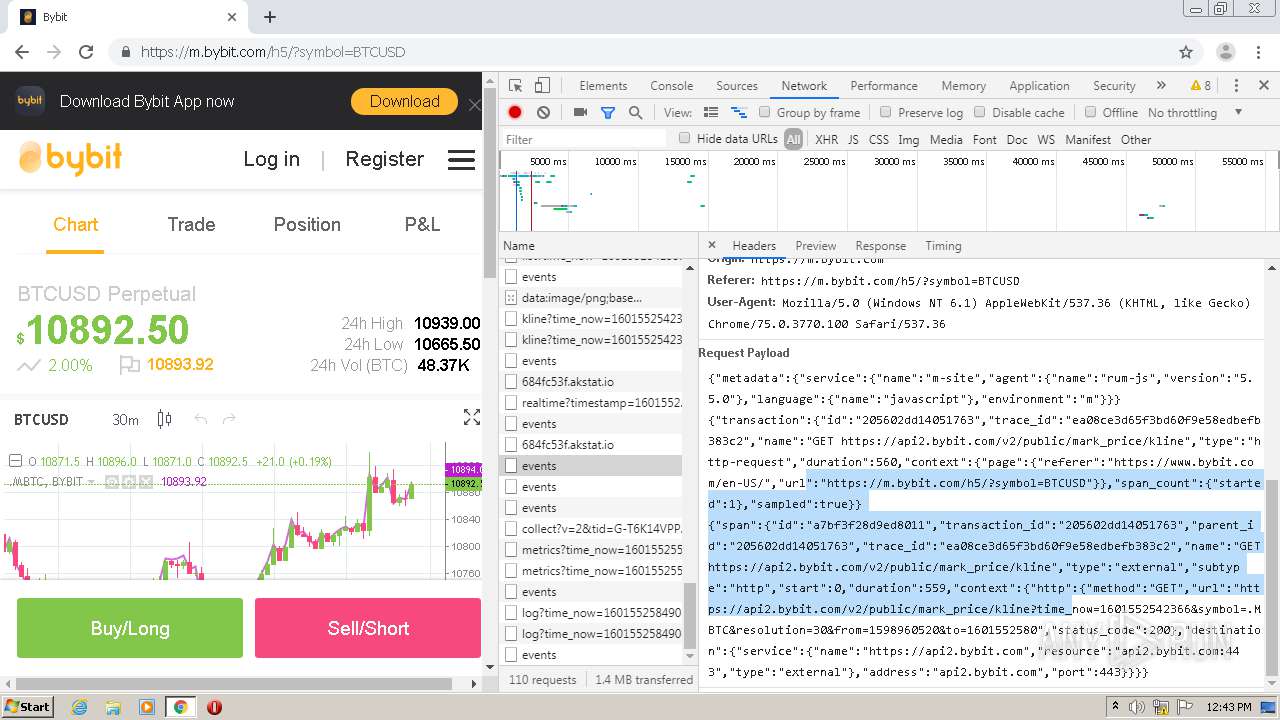Click the green Buy/Long button
This screenshot has height=720, width=1280.
pos(130,628)
